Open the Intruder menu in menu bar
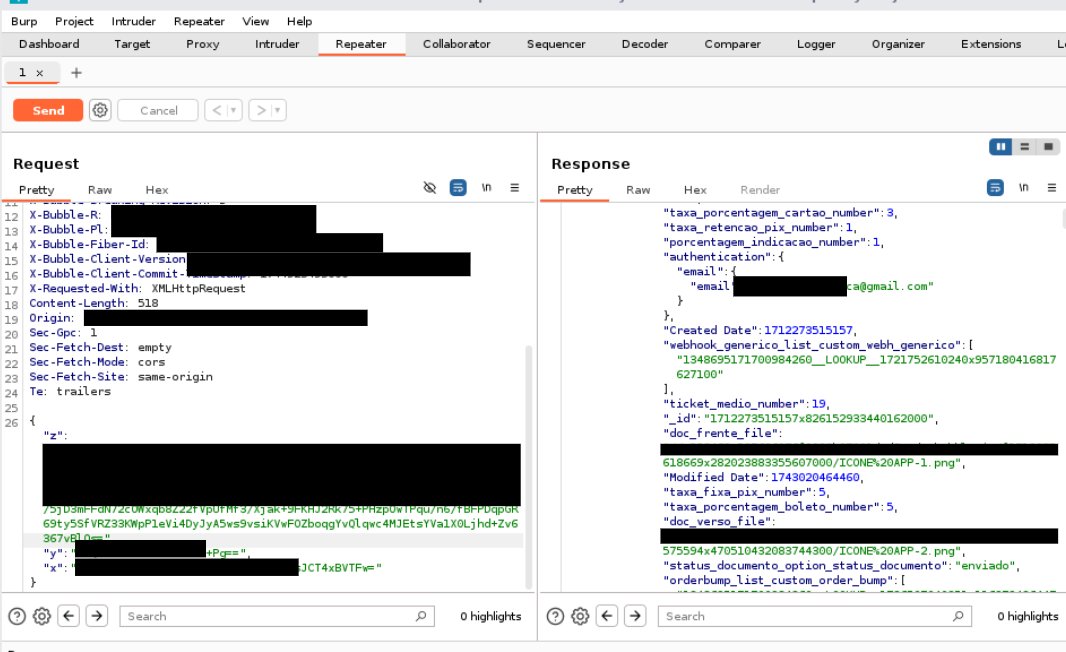 tap(133, 21)
